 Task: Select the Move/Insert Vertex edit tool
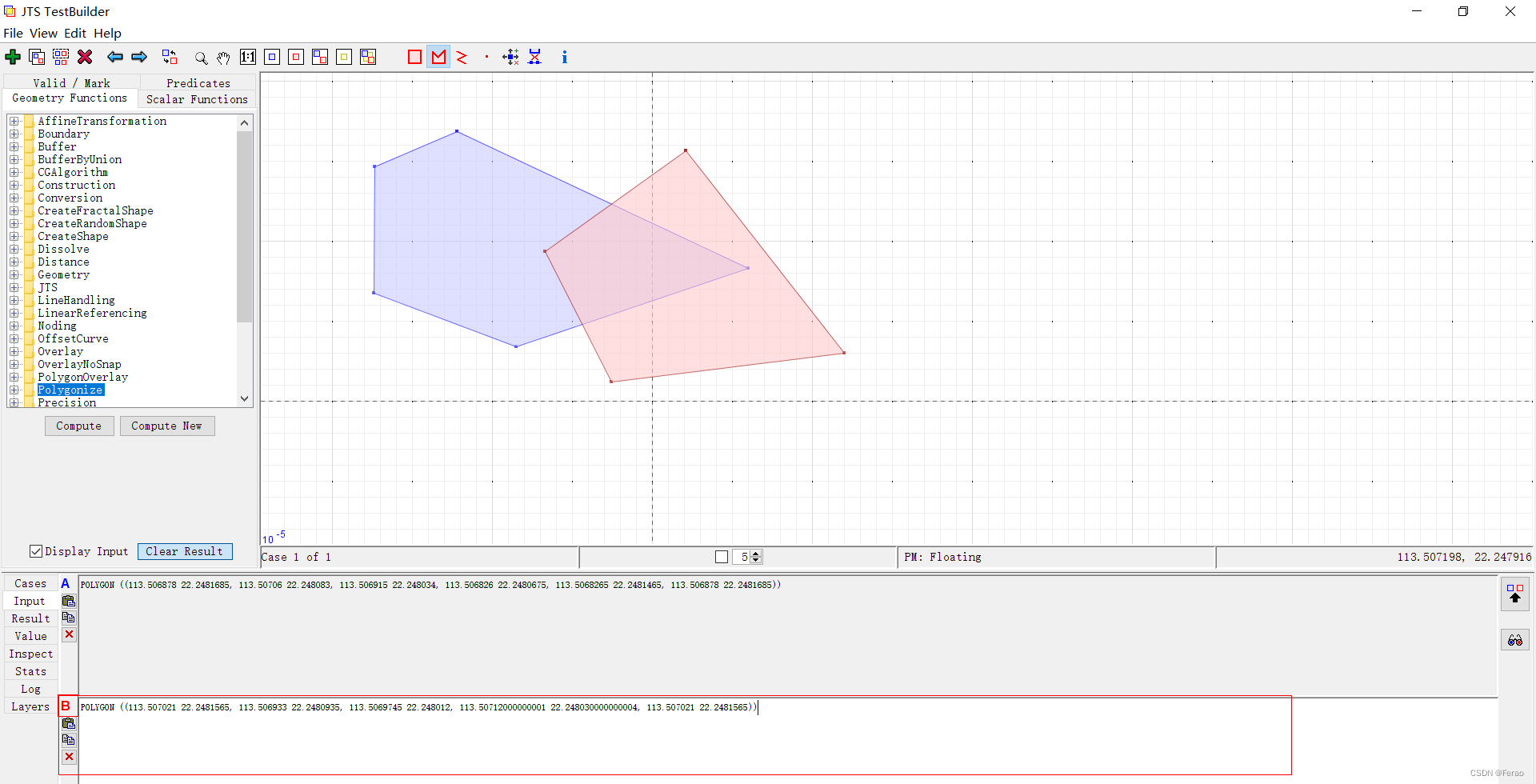click(510, 57)
